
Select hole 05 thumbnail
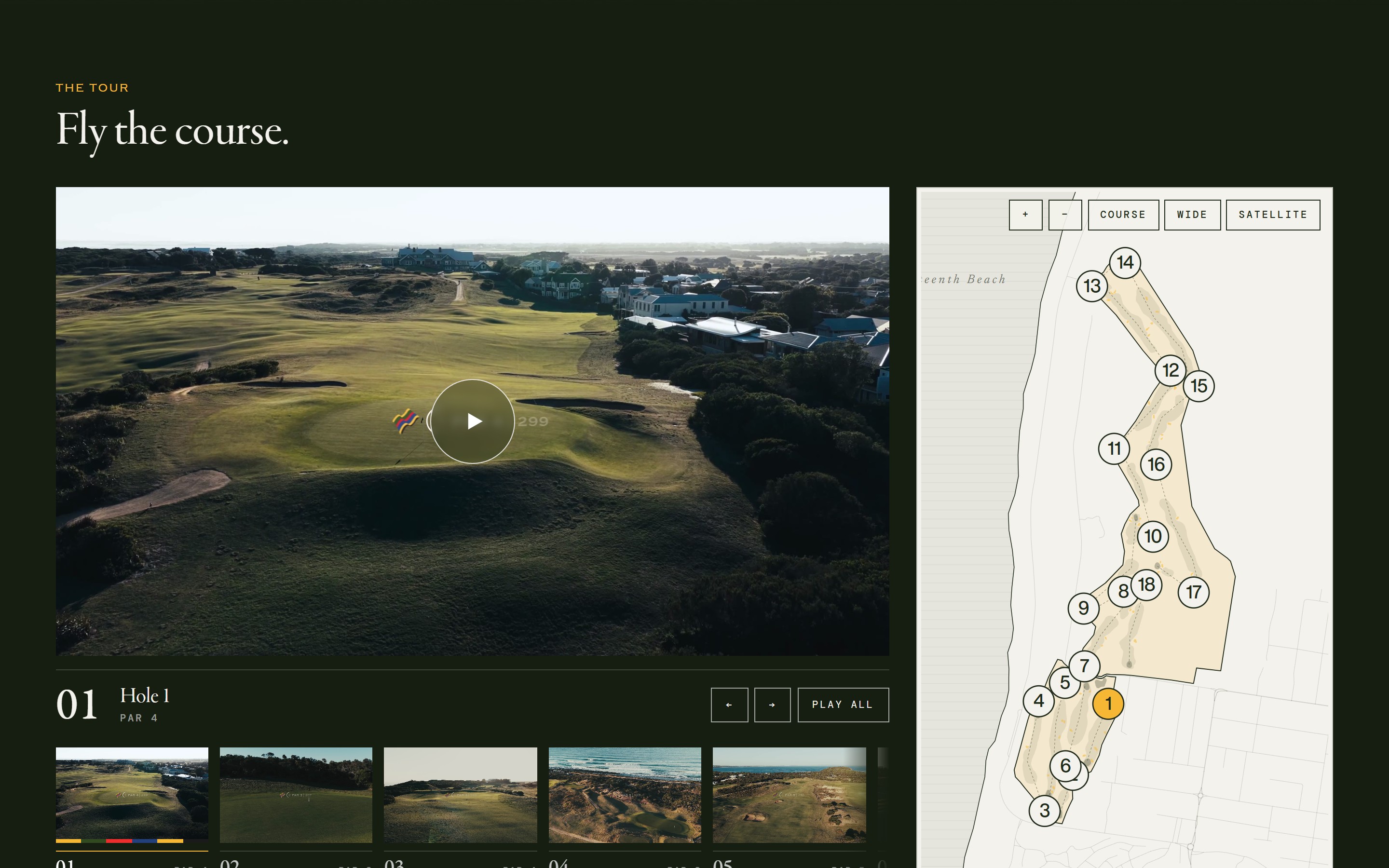pyautogui.click(x=789, y=795)
